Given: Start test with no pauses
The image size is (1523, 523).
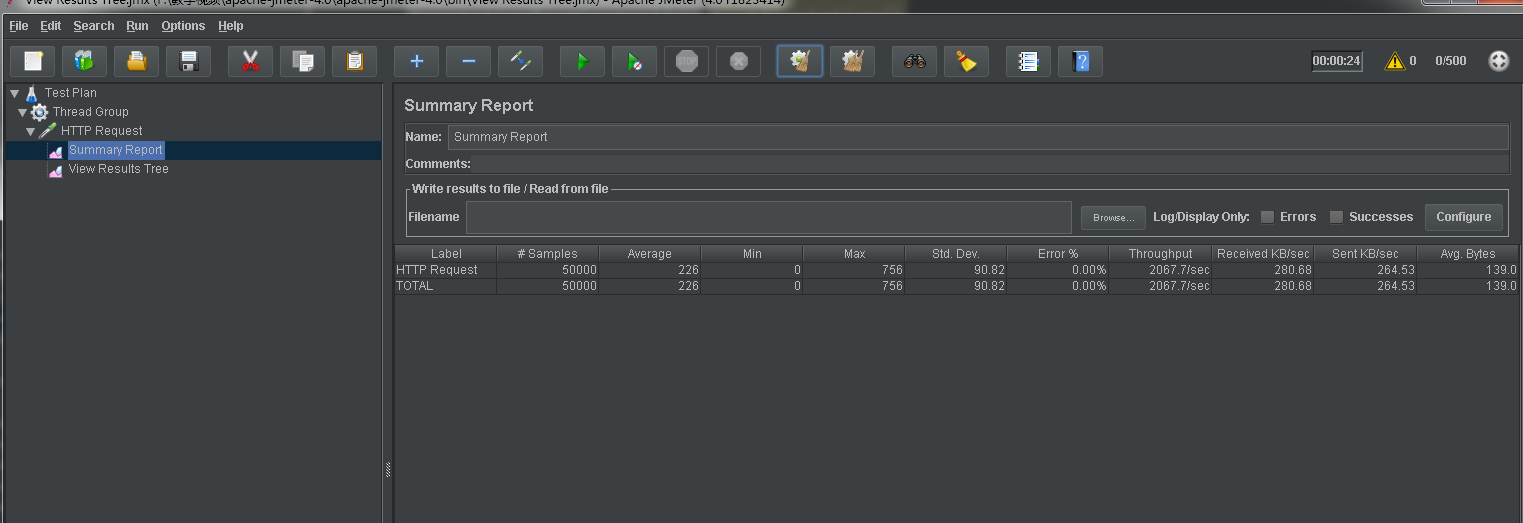Looking at the screenshot, I should [634, 62].
